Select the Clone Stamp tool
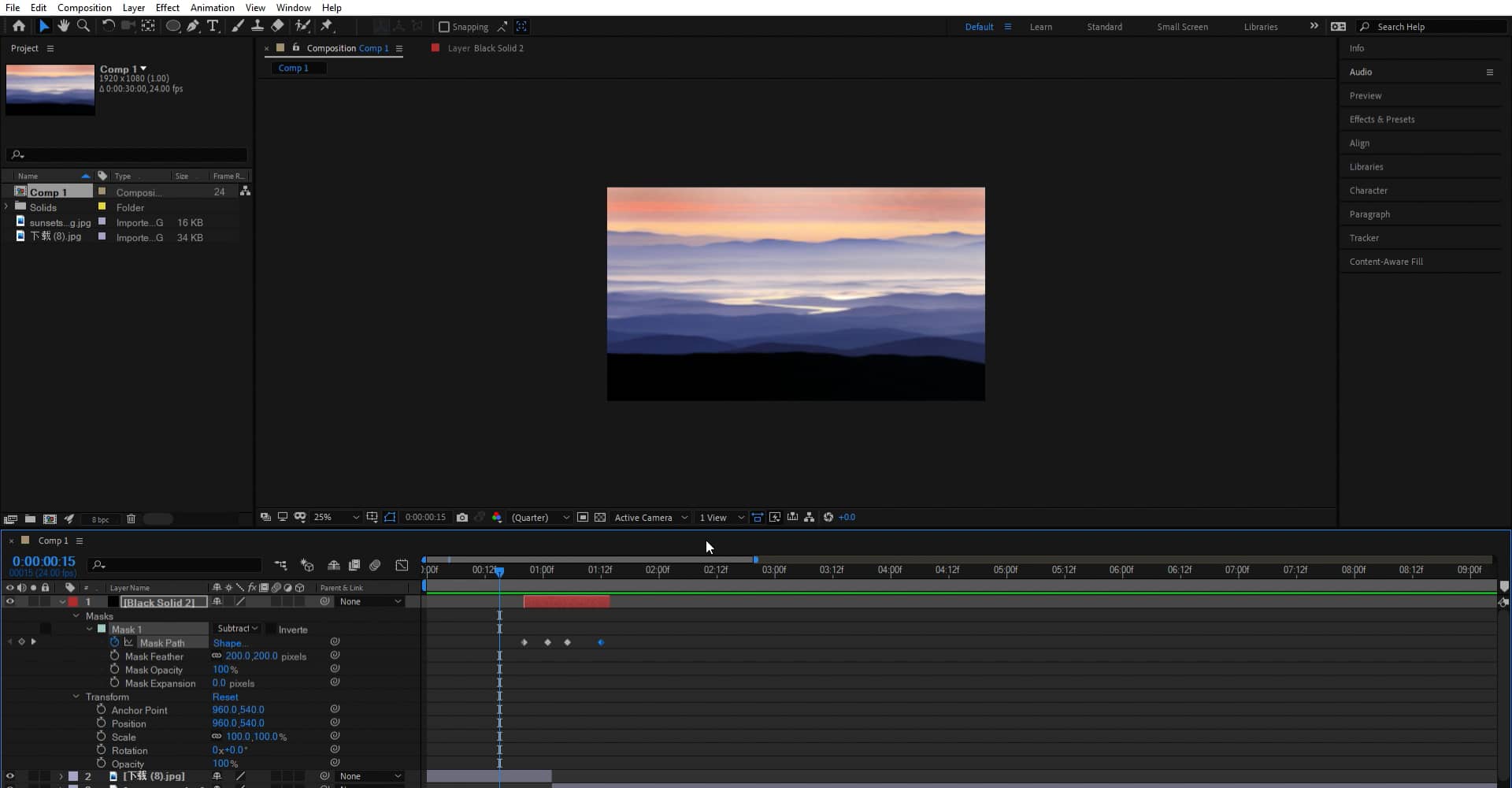 click(258, 26)
